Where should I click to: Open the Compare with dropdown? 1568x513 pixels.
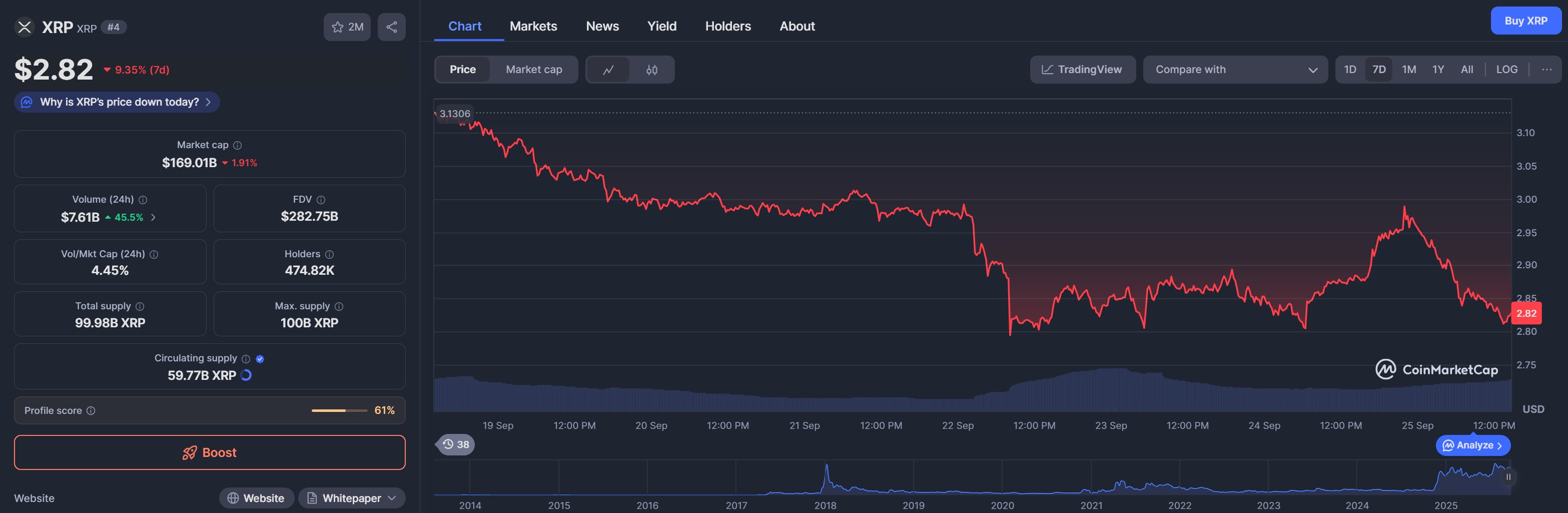pos(1235,70)
